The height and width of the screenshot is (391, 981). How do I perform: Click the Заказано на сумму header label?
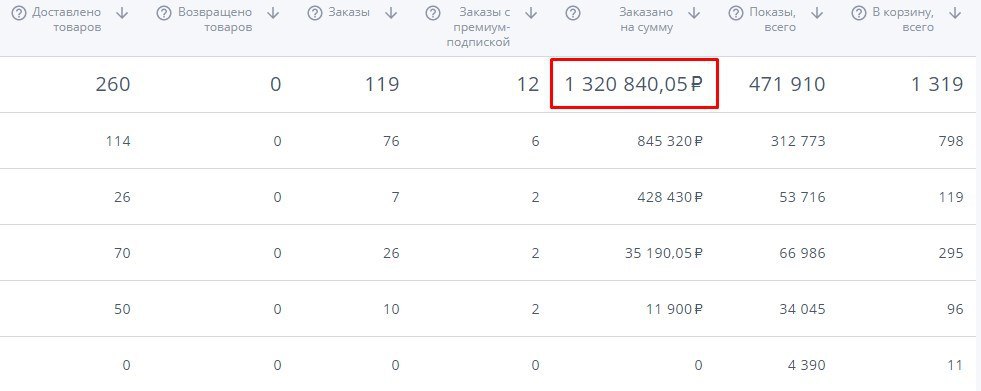(x=646, y=20)
